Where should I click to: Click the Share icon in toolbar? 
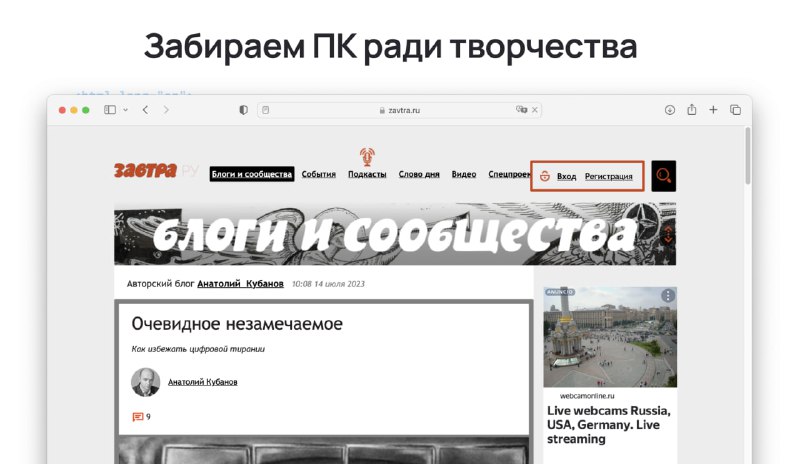point(691,110)
